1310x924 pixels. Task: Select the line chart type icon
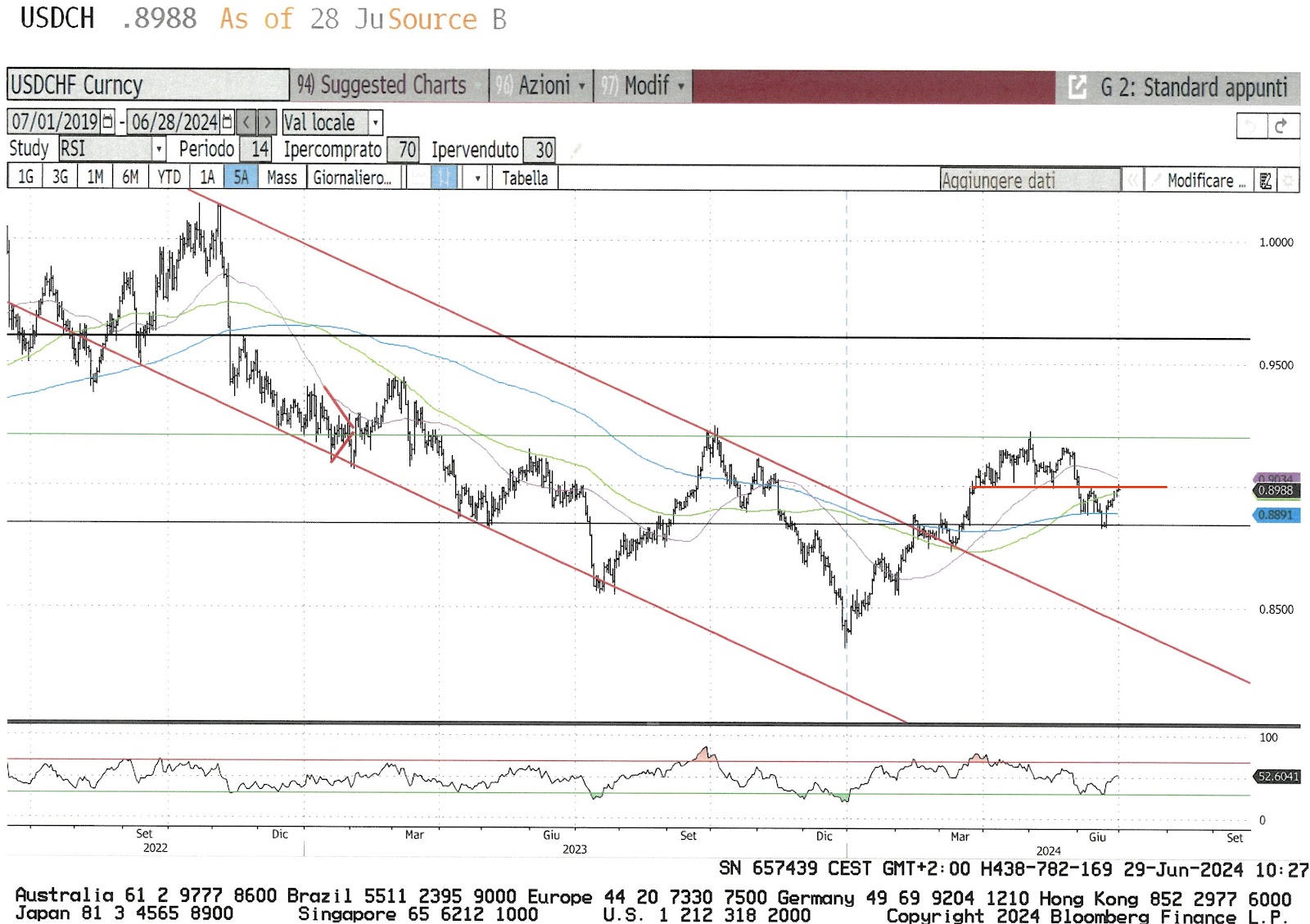click(418, 178)
